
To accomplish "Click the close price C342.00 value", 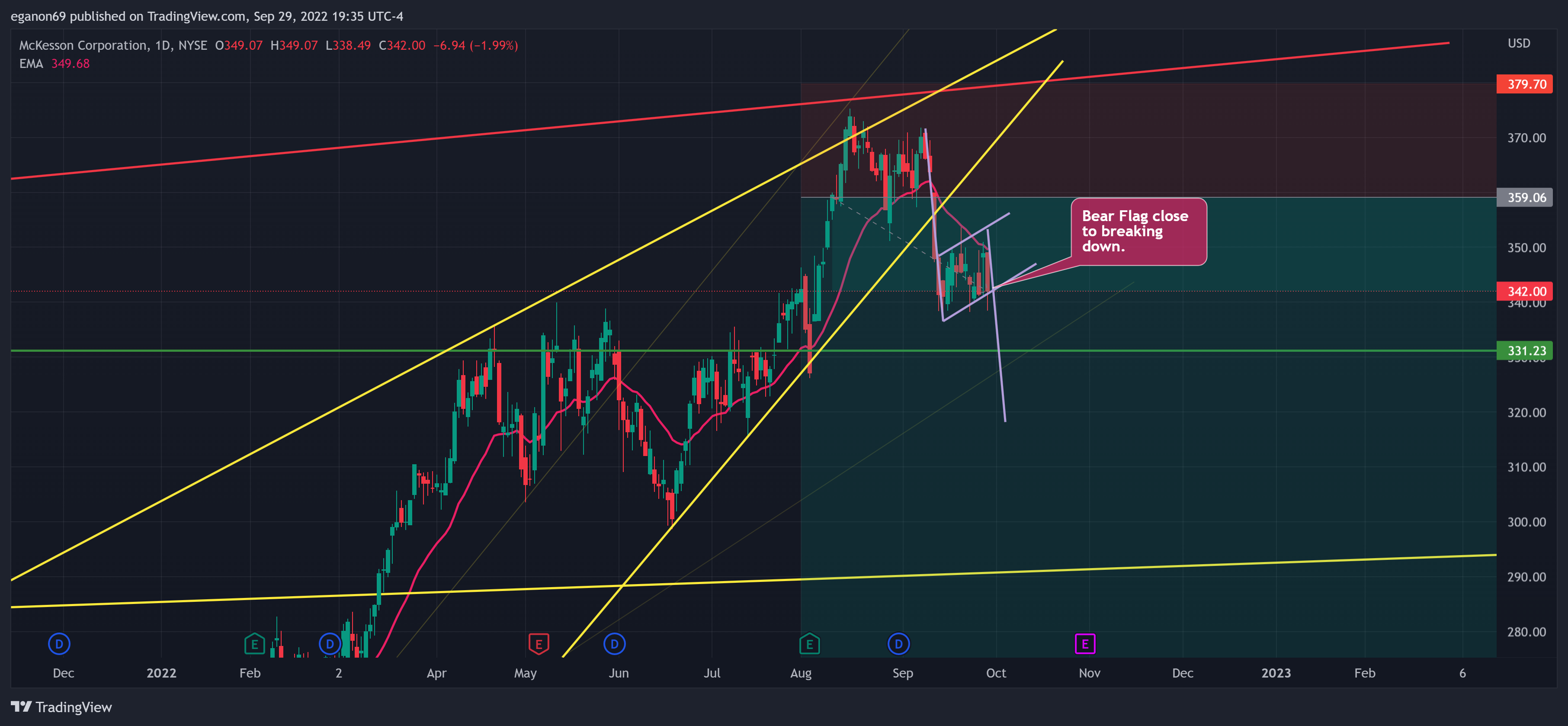I will 402,46.
